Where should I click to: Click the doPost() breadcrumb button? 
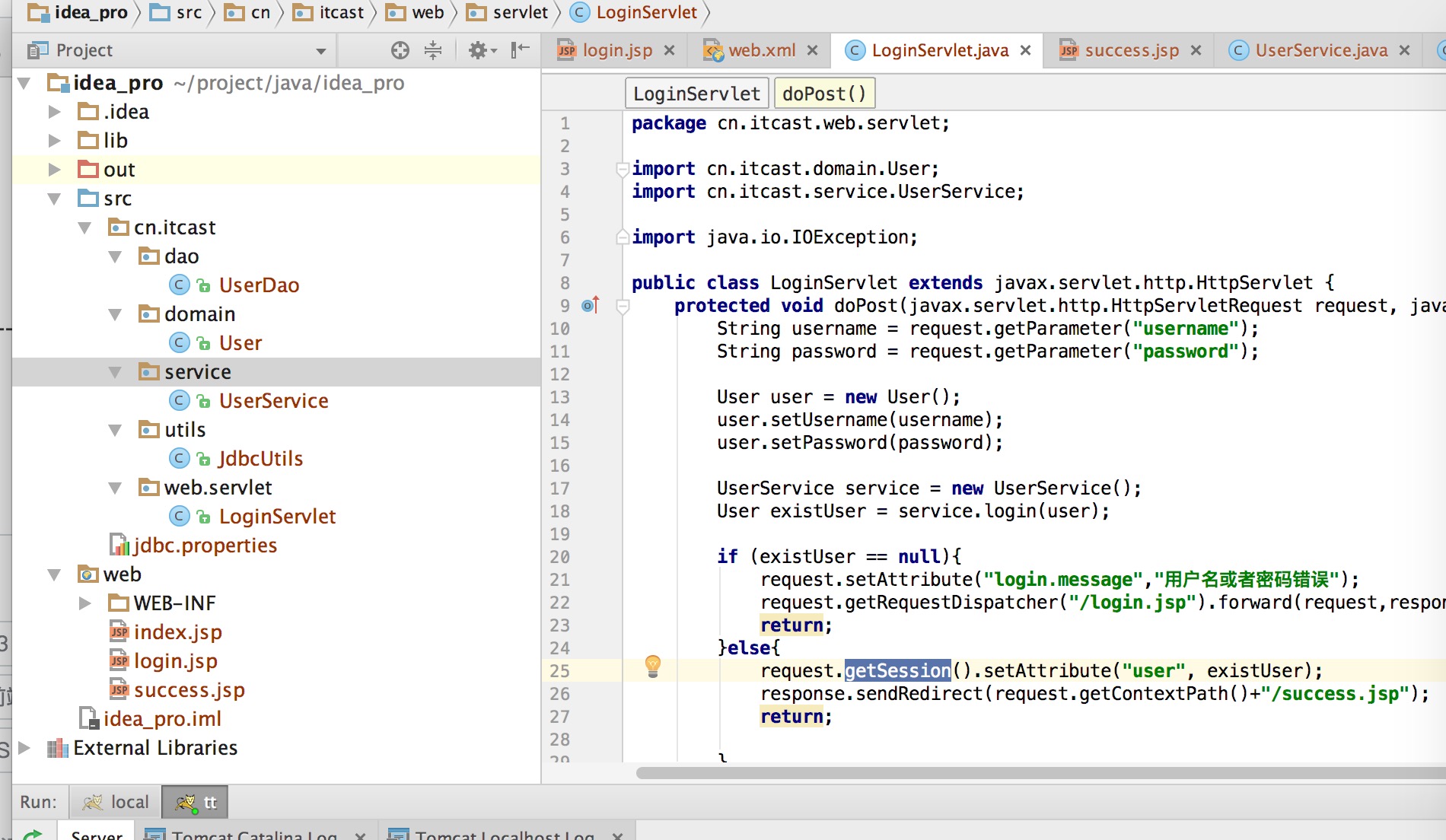(824, 94)
